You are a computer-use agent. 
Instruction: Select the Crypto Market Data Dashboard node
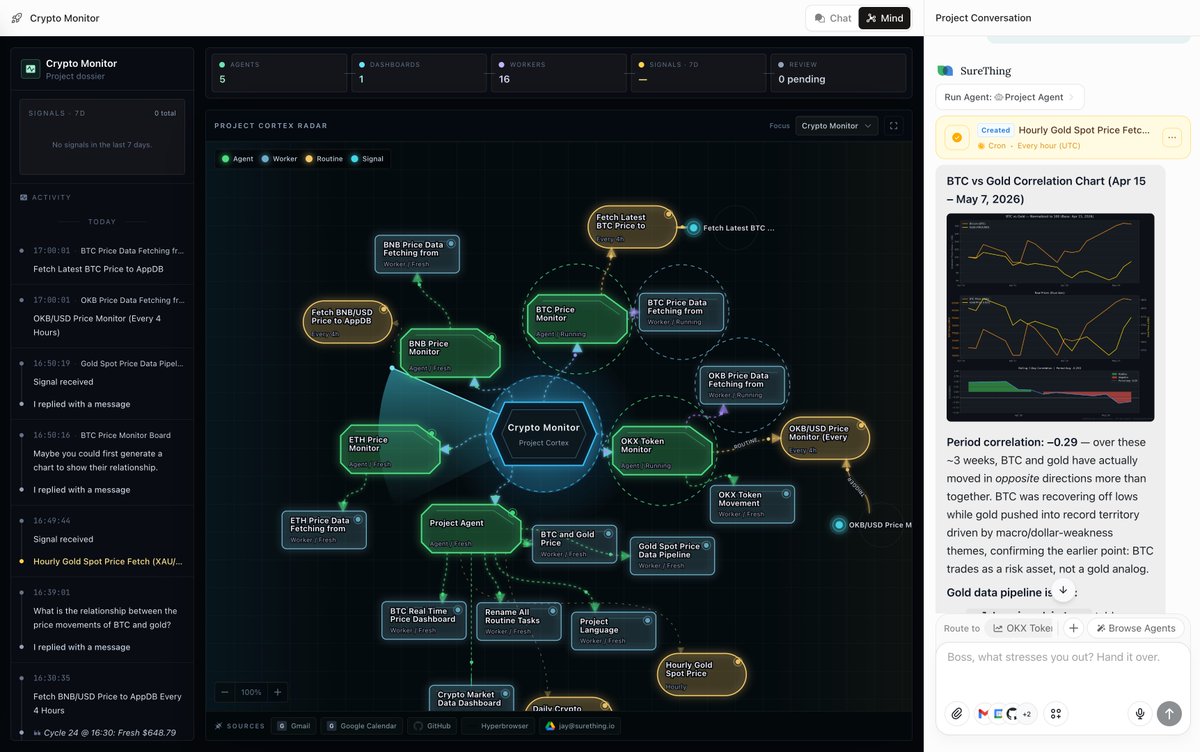pyautogui.click(x=472, y=698)
